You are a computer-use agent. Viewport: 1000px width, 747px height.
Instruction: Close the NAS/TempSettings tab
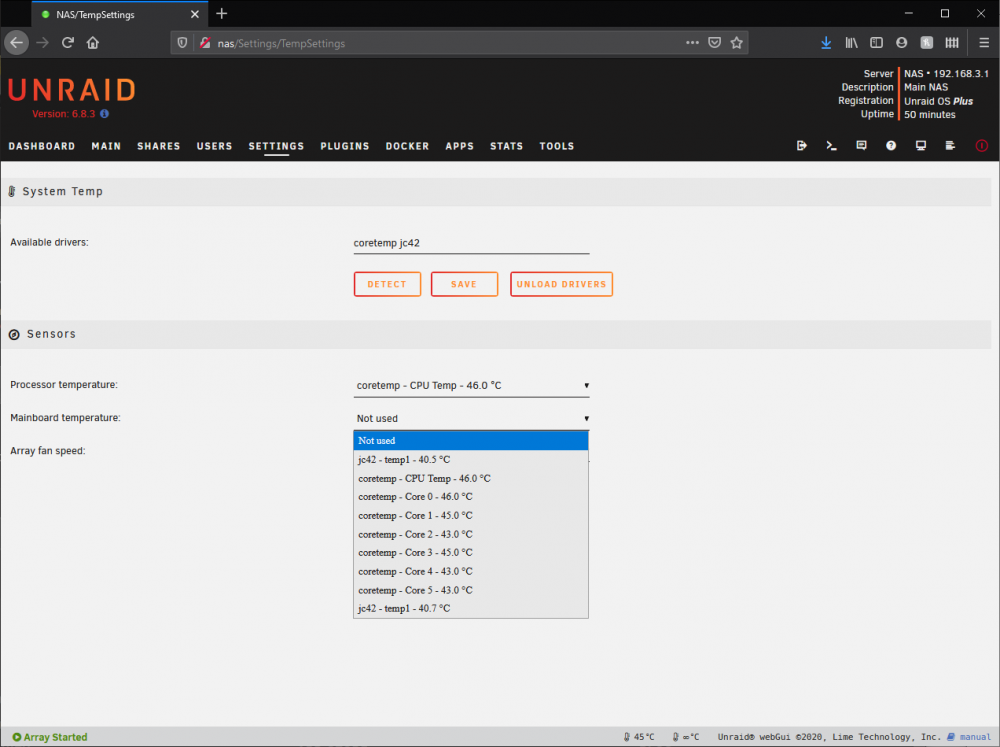pos(195,14)
